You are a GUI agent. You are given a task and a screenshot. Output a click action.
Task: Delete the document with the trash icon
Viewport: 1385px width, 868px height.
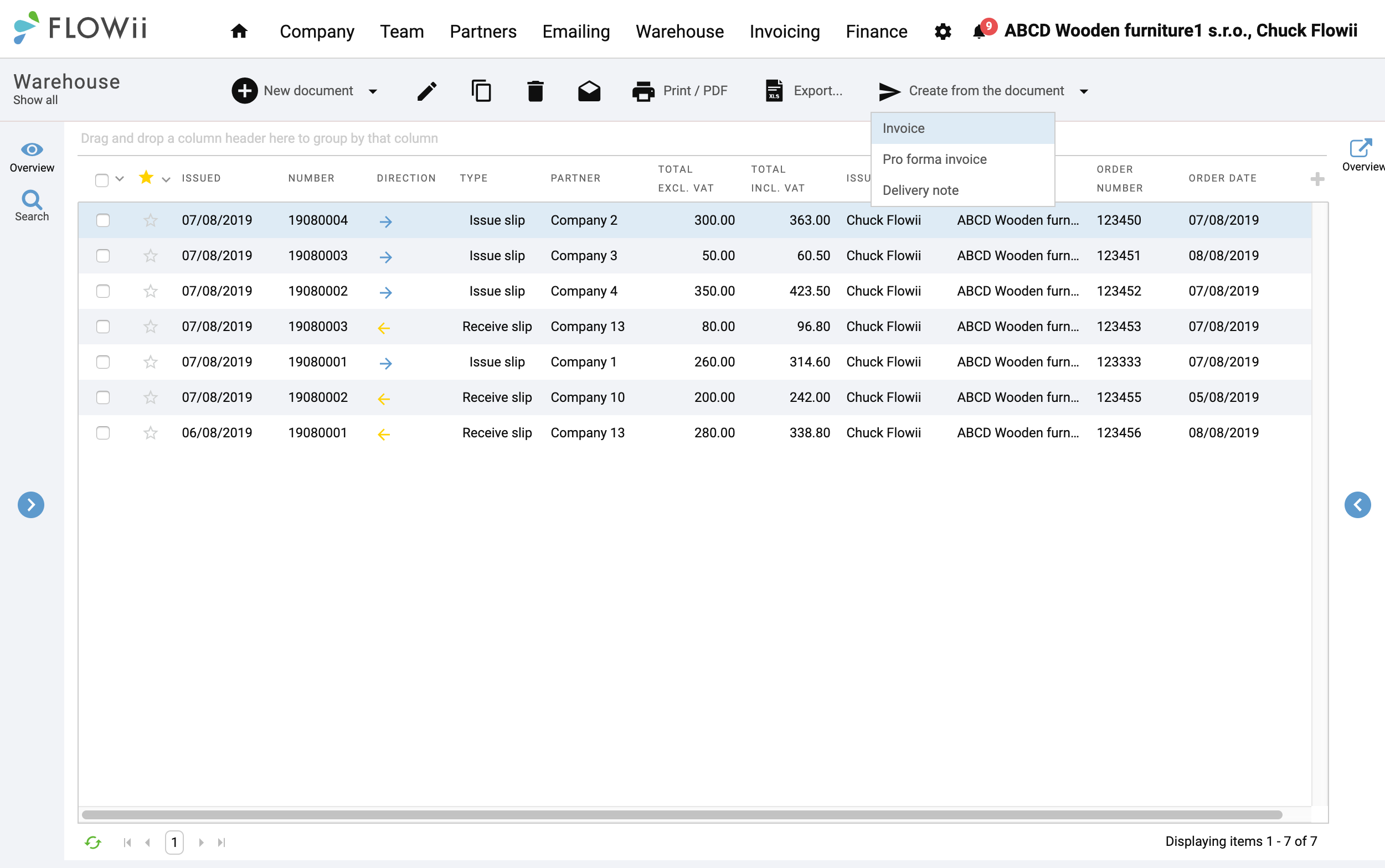(535, 91)
